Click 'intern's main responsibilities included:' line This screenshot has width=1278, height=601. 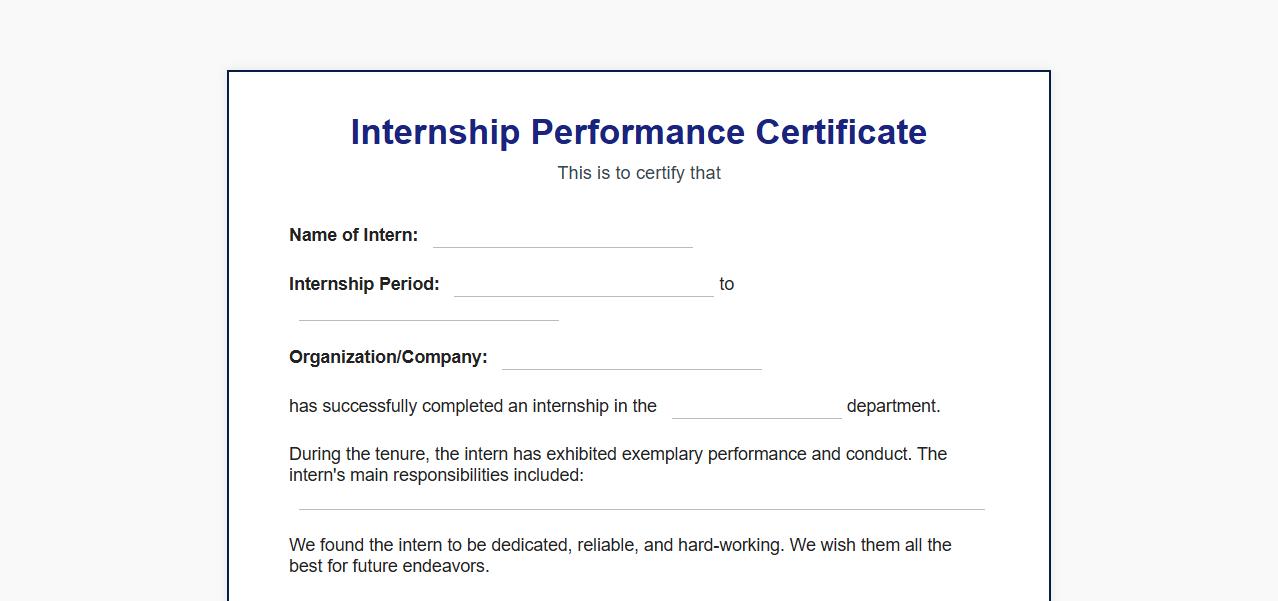tap(436, 475)
